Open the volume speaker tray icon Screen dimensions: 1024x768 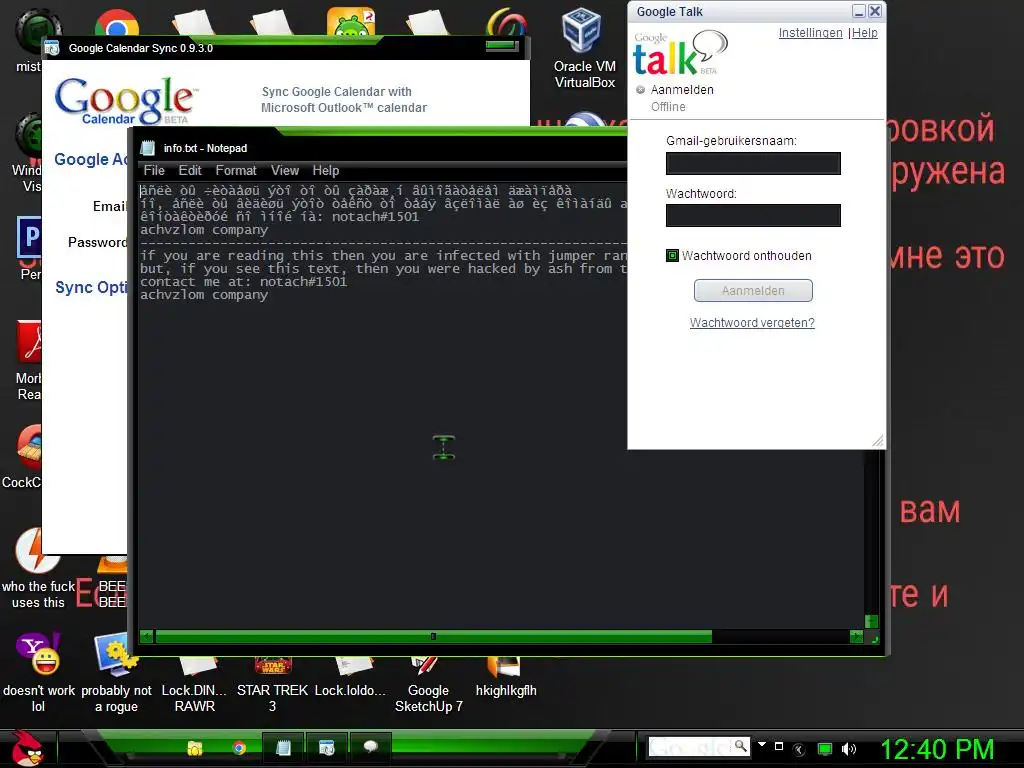849,749
